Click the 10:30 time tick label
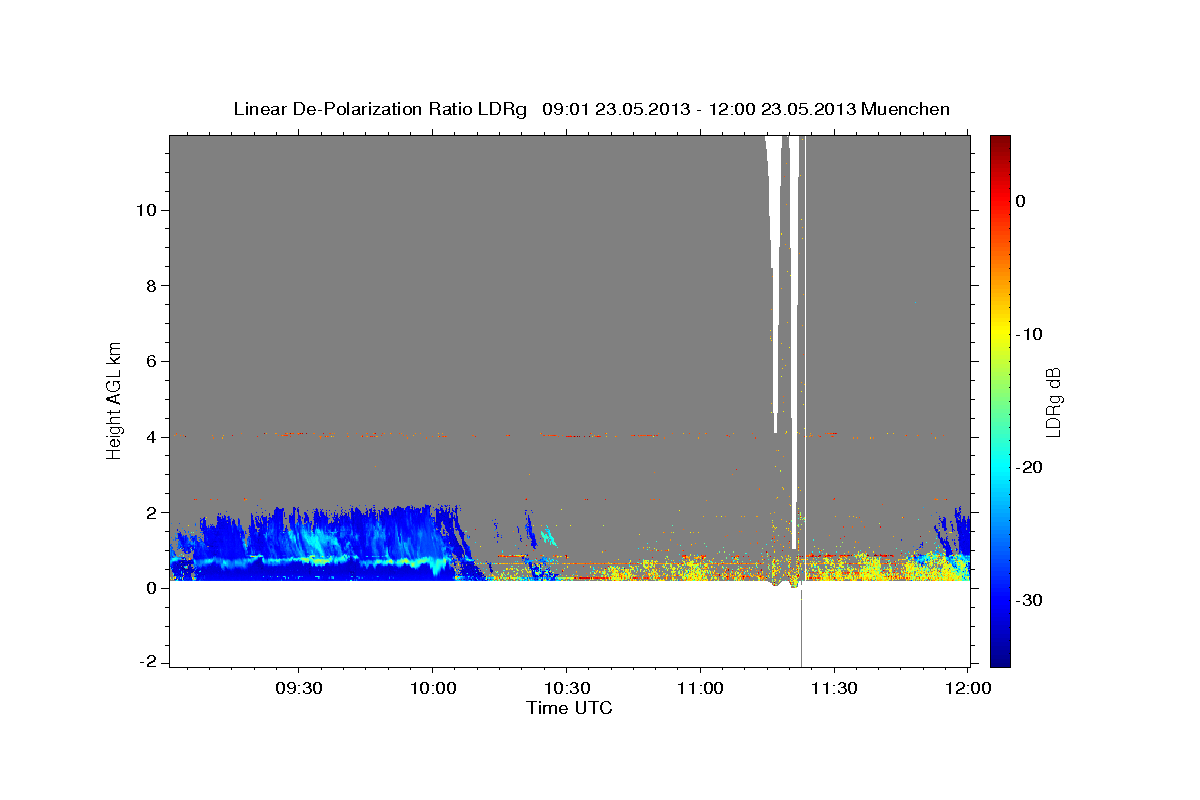 click(567, 689)
